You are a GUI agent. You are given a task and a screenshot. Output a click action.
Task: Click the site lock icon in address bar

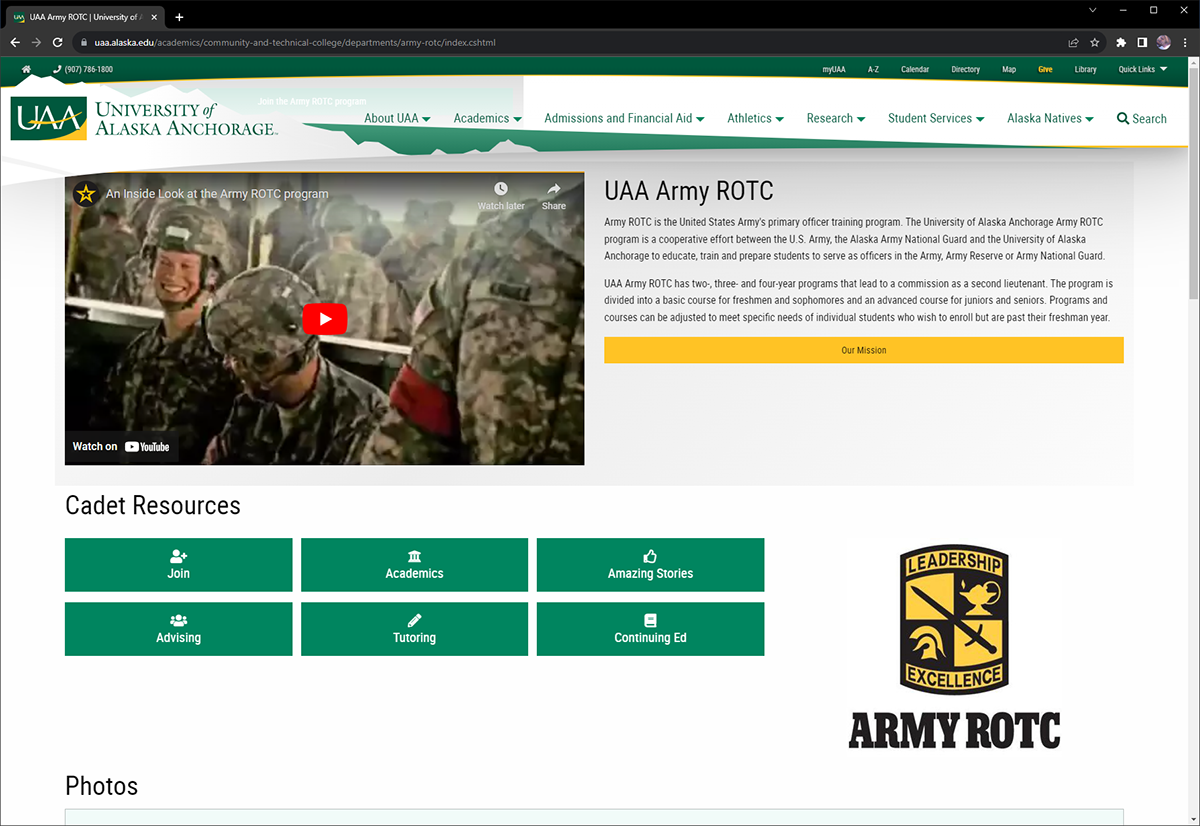84,43
